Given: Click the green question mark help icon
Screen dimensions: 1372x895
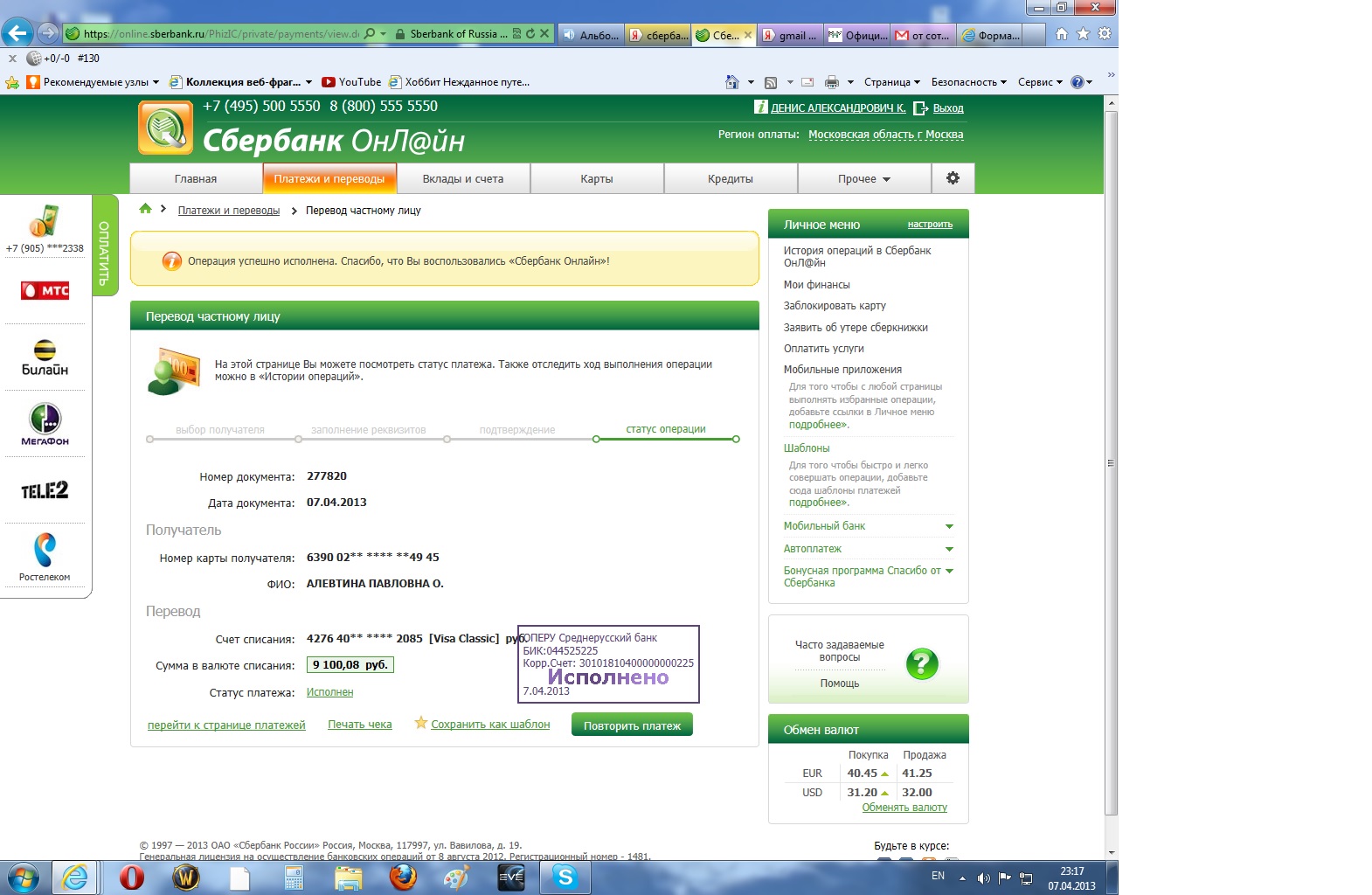Looking at the screenshot, I should 922,664.
